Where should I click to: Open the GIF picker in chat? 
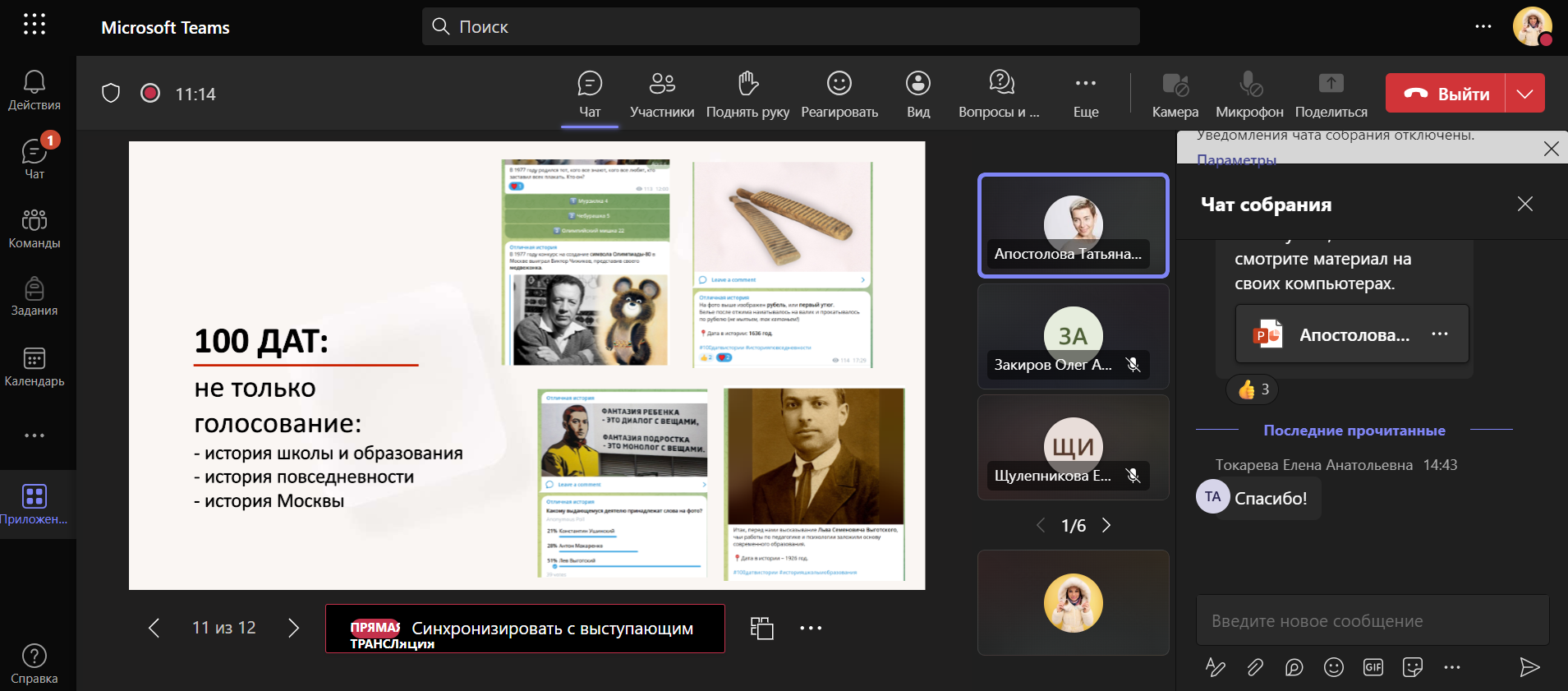(1373, 667)
